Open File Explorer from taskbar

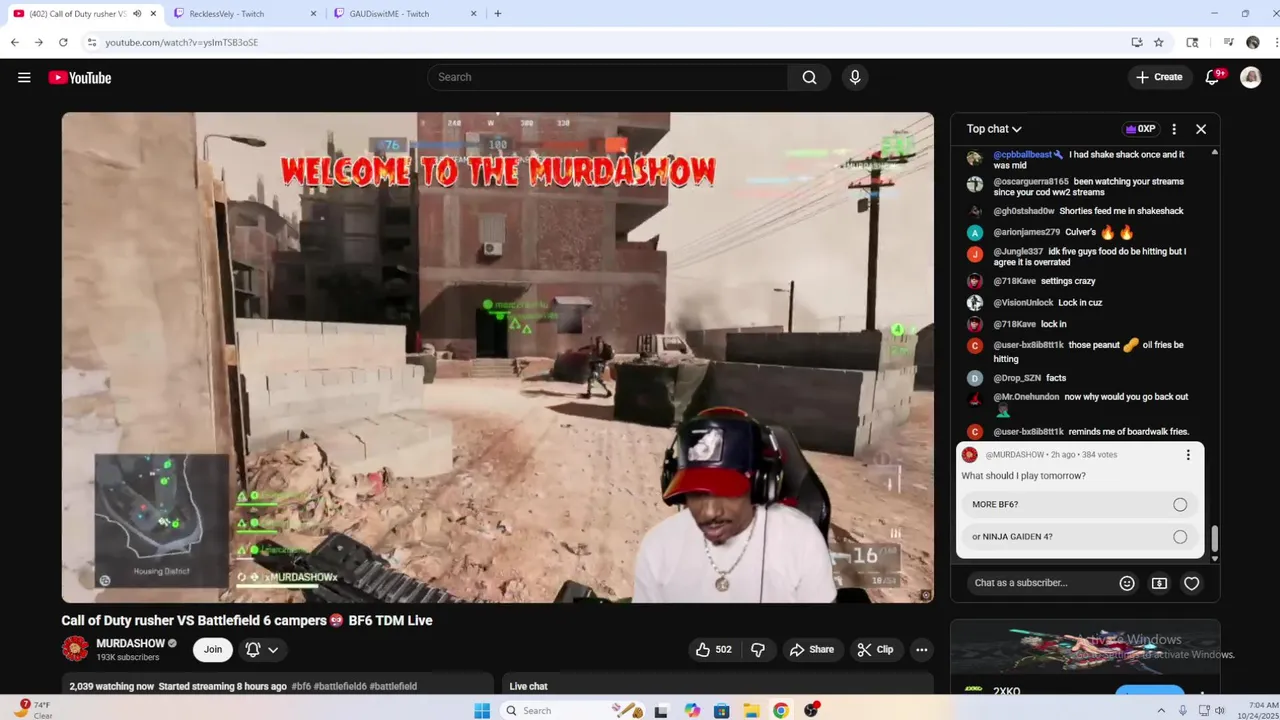[x=751, y=711]
